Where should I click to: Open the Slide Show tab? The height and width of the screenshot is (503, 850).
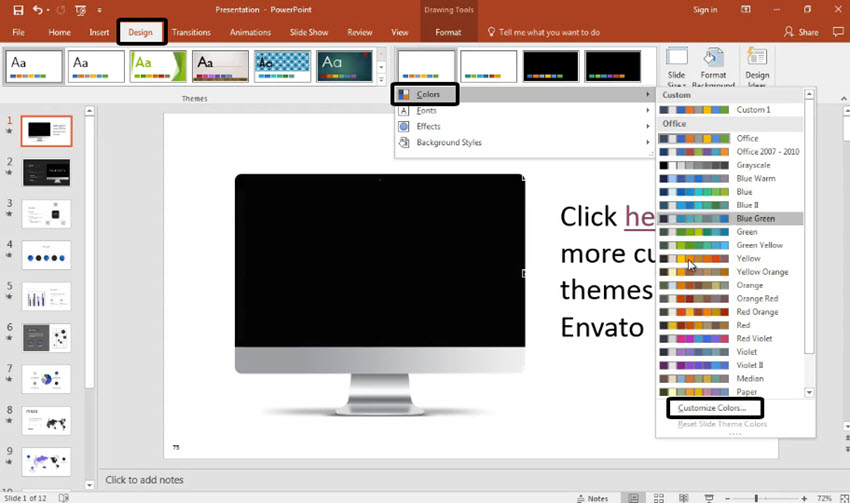tap(308, 32)
